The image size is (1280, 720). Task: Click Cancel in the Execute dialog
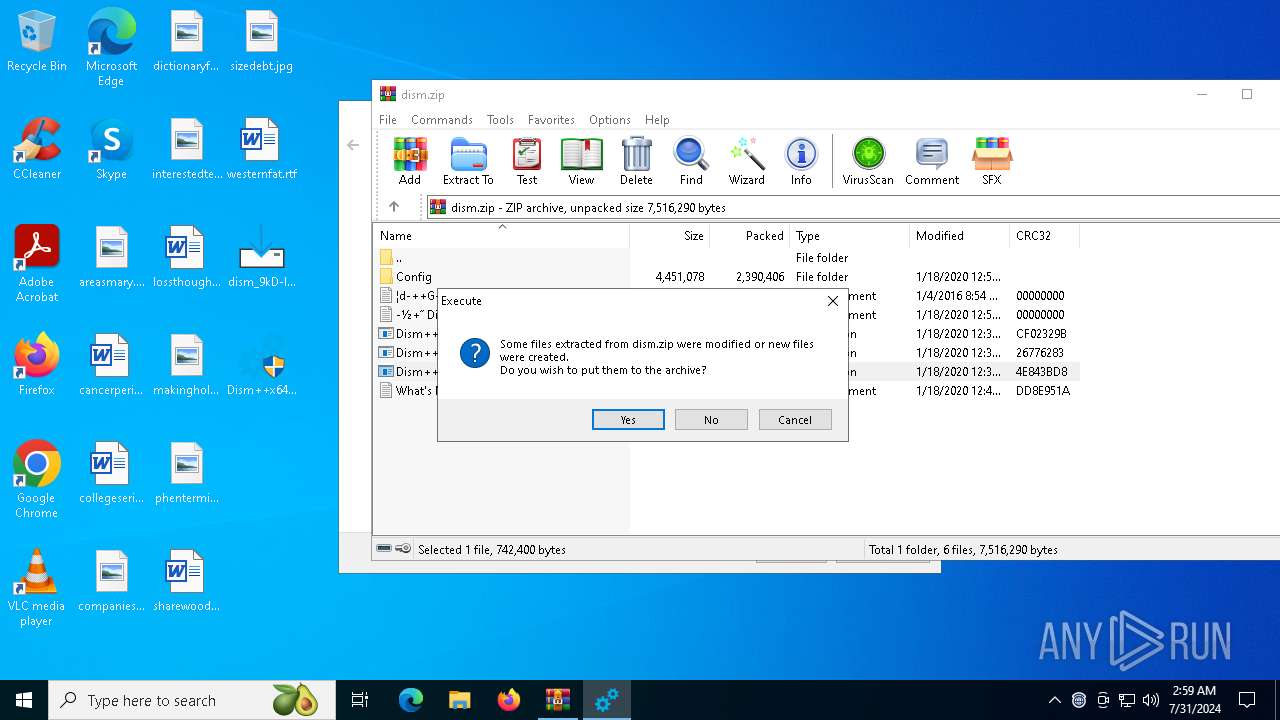point(795,420)
